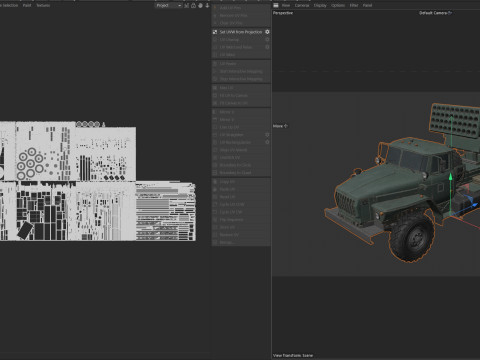Open UV Straighten options gear
480x360 pixels.
point(267,135)
